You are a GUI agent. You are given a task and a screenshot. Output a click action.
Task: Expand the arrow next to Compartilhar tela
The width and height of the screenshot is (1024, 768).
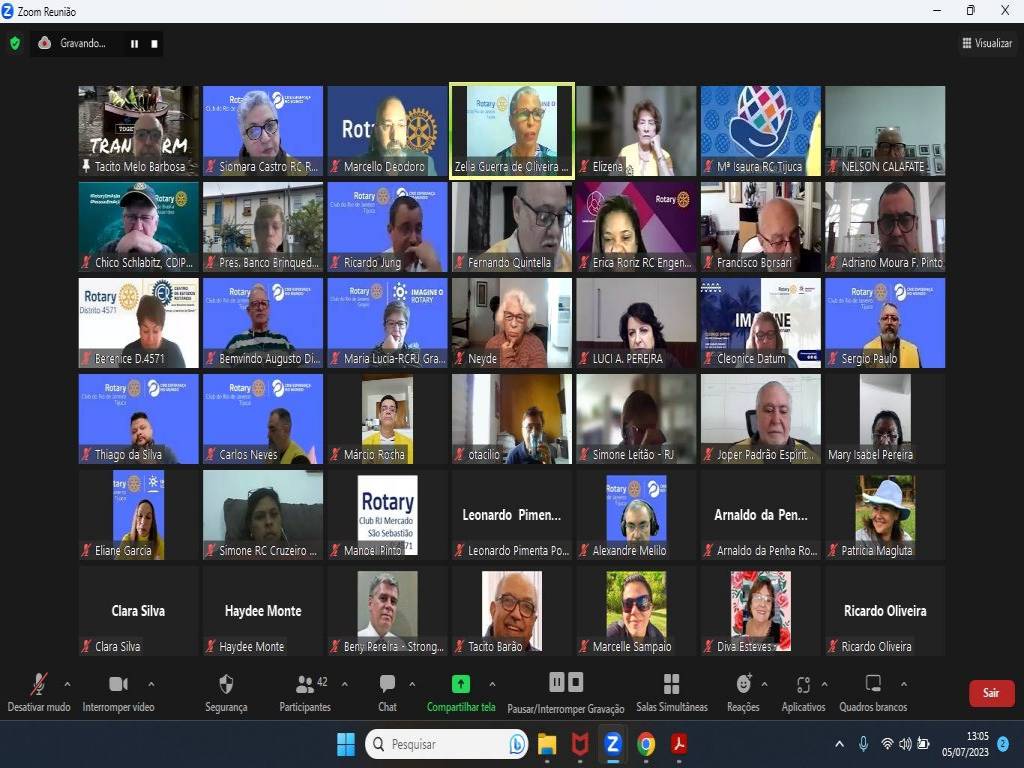tap(492, 684)
